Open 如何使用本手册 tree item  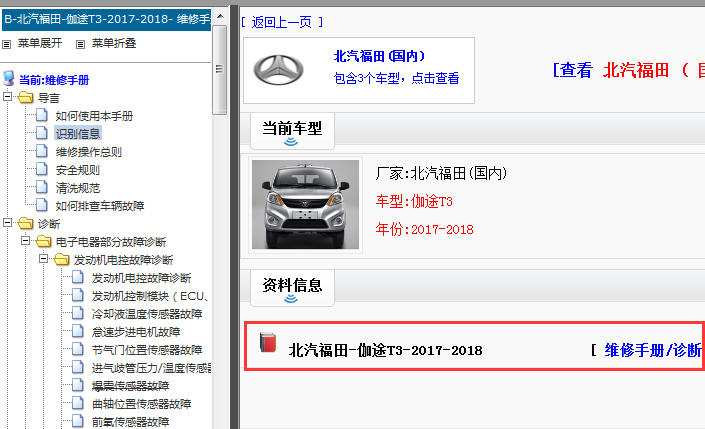point(94,116)
